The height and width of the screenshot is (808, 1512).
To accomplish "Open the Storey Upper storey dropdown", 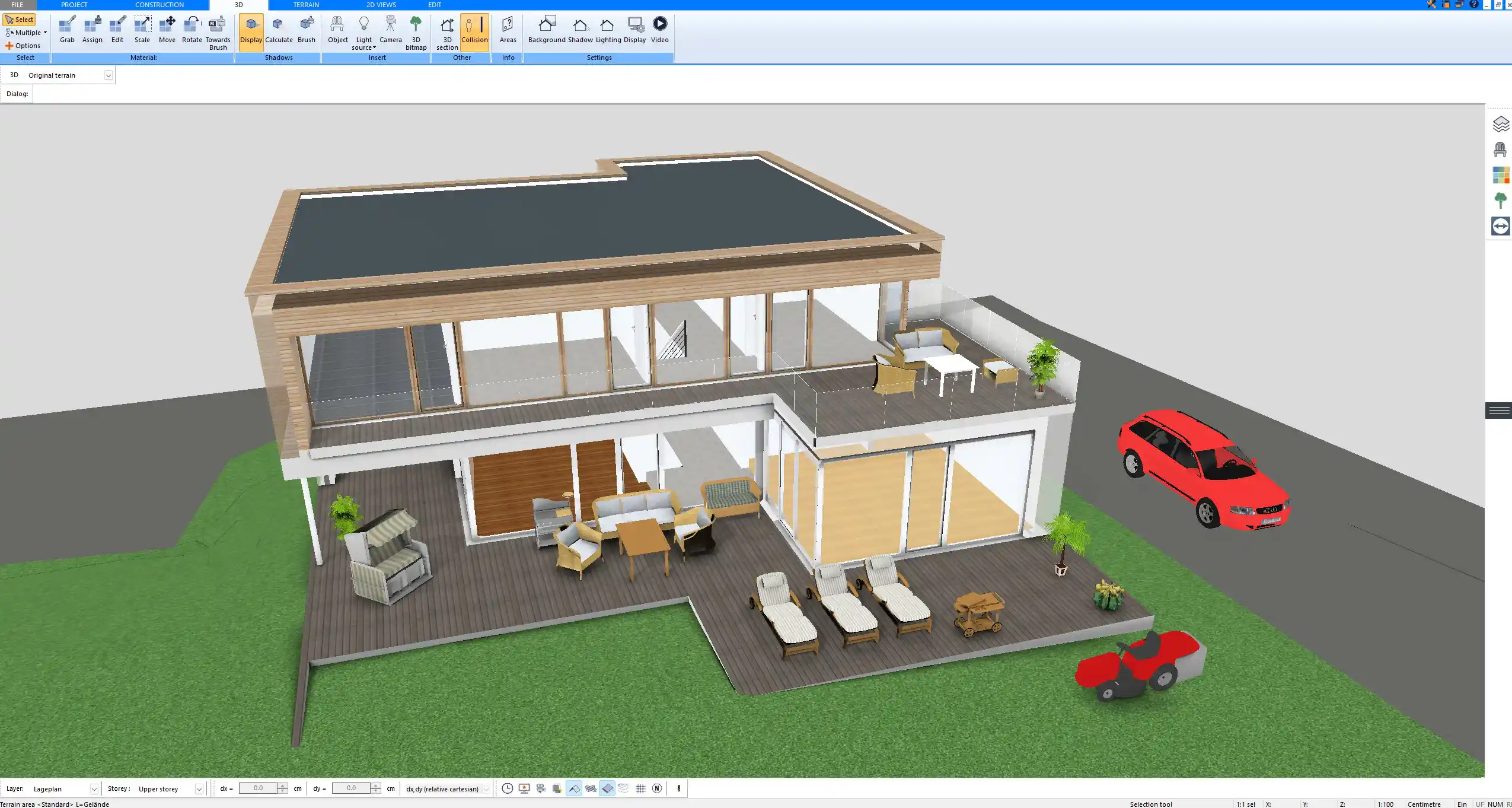I will [199, 789].
